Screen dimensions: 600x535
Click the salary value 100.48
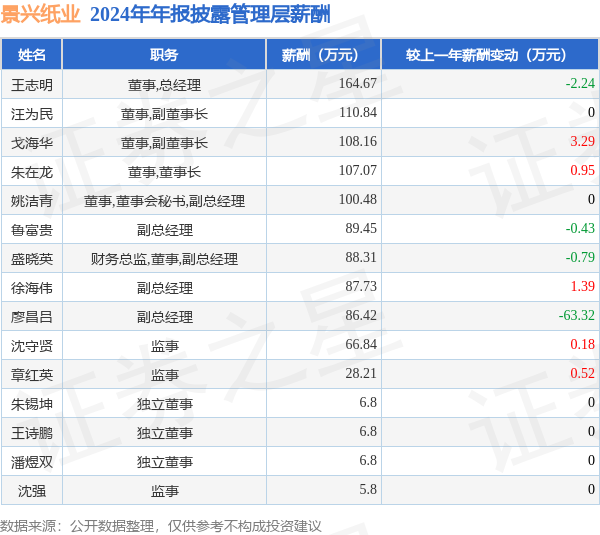pyautogui.click(x=358, y=199)
